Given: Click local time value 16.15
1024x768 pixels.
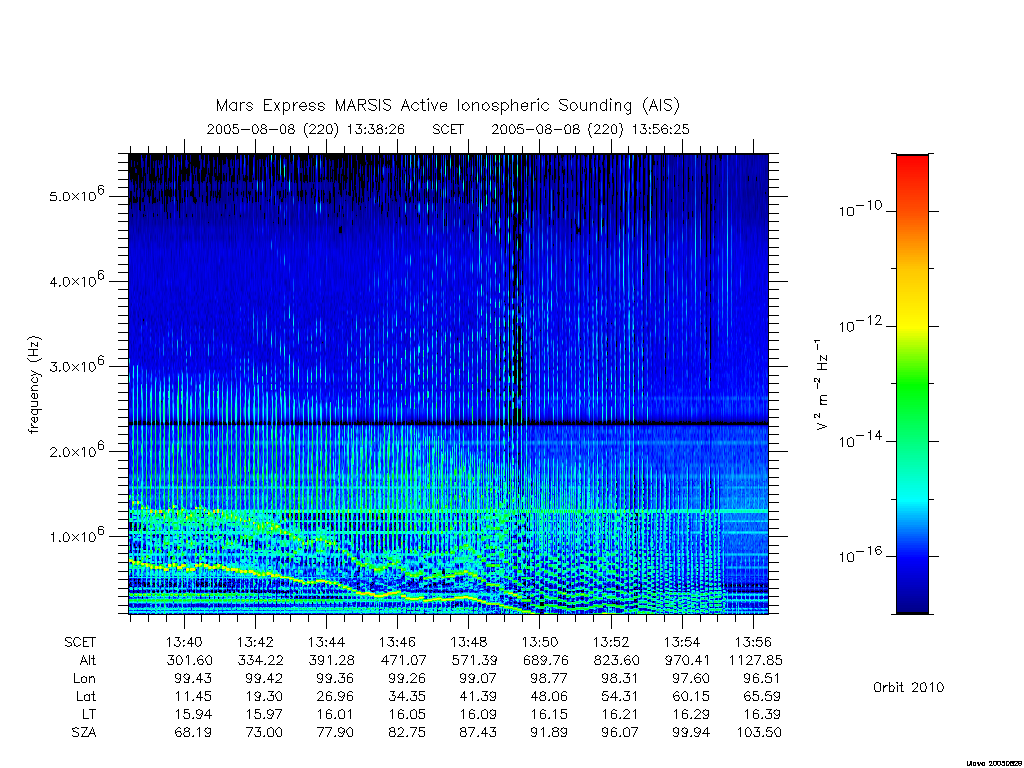Looking at the screenshot, I should click(x=549, y=714).
